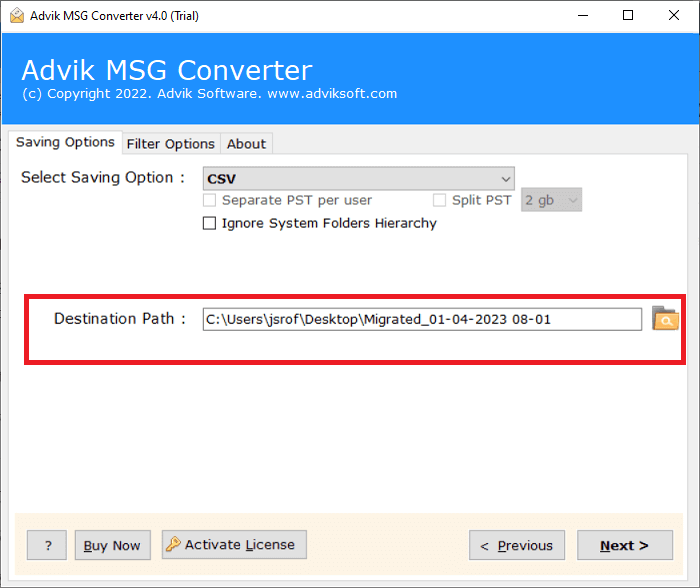This screenshot has height=588, width=700.
Task: Enable Ignore System Folders Hierarchy checkbox
Action: tap(209, 223)
